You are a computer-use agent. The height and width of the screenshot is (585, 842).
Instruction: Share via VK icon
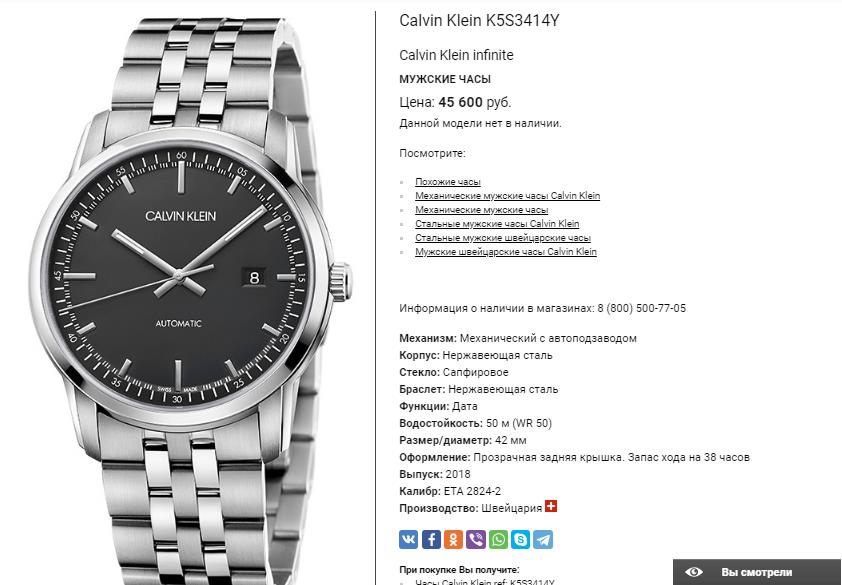click(x=408, y=539)
